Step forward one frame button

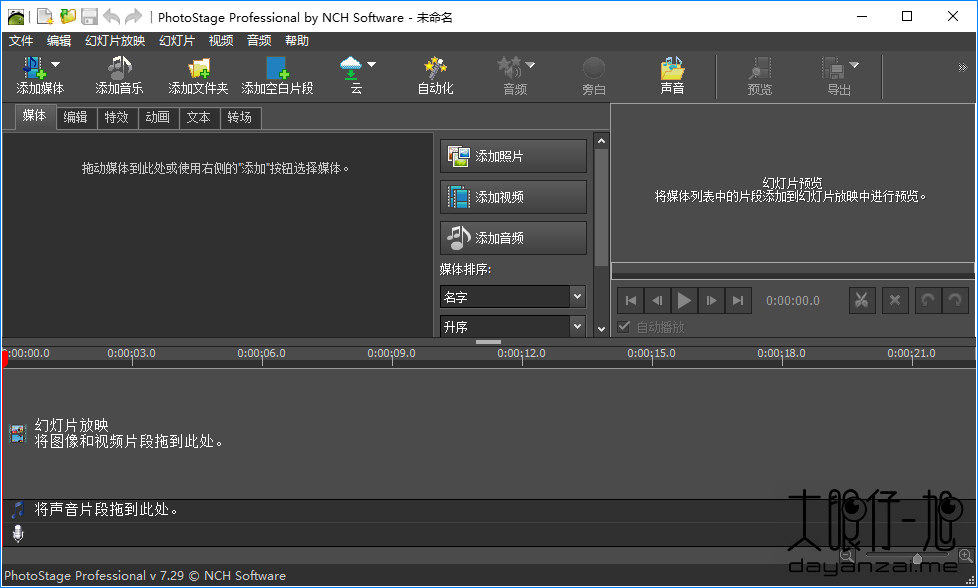click(x=711, y=301)
